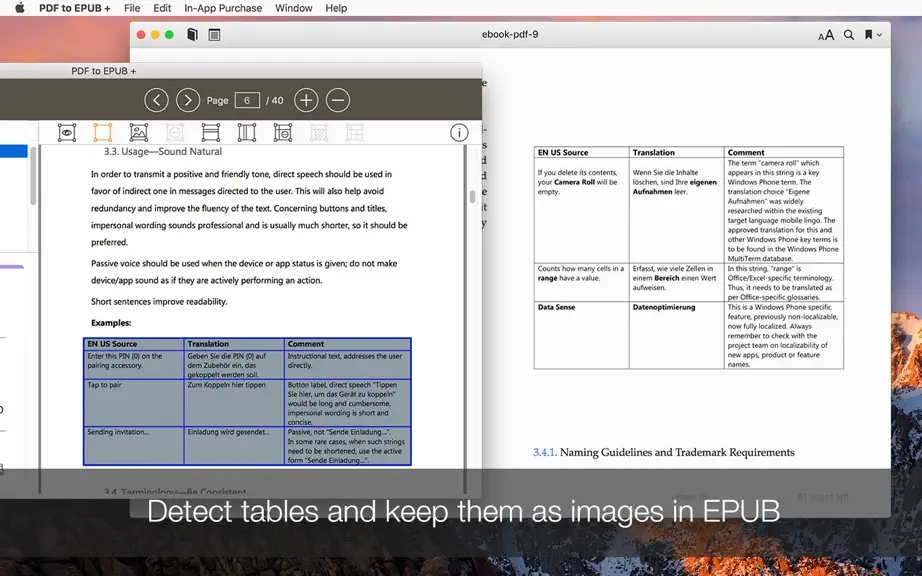Select the image region tool
Image resolution: width=922 pixels, height=576 pixels.
139,133
